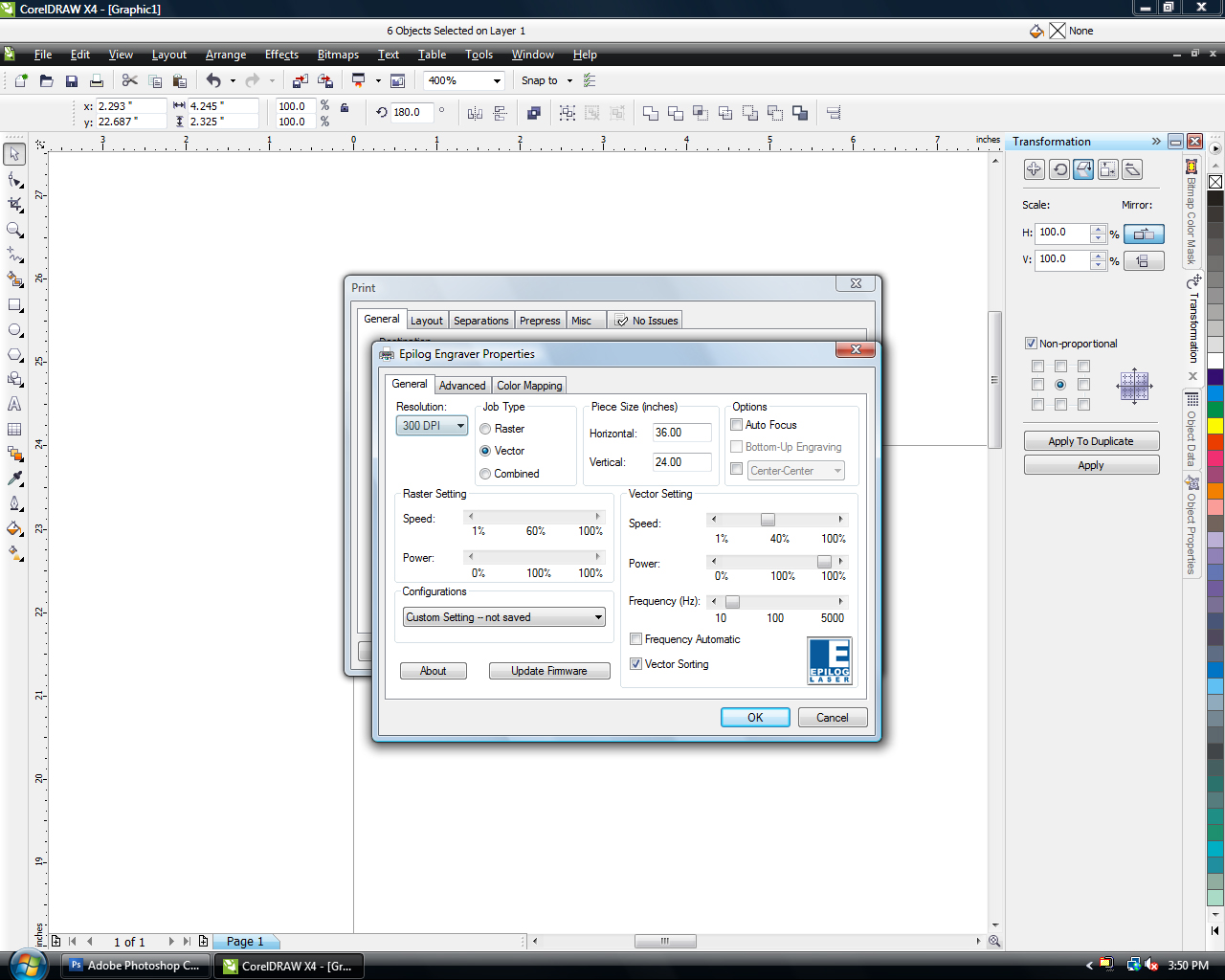Switch to the Advanced tab
1225x980 pixels.
click(462, 386)
